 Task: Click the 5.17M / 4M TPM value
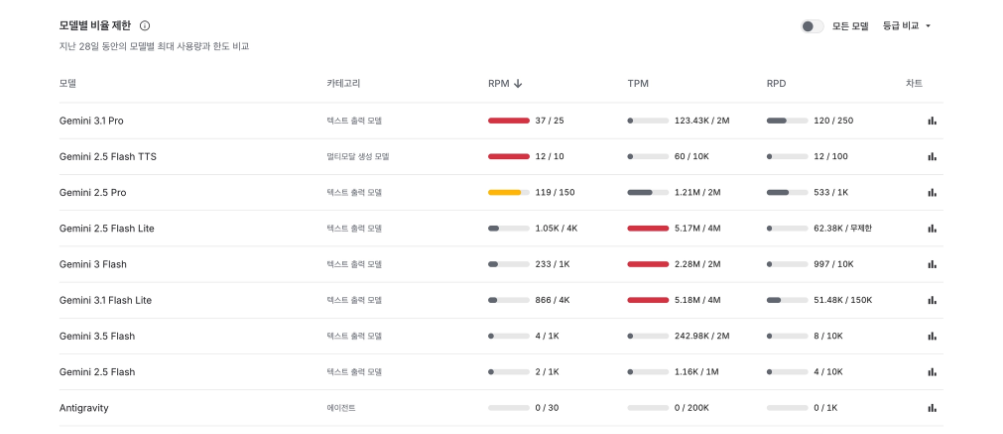[x=697, y=228]
